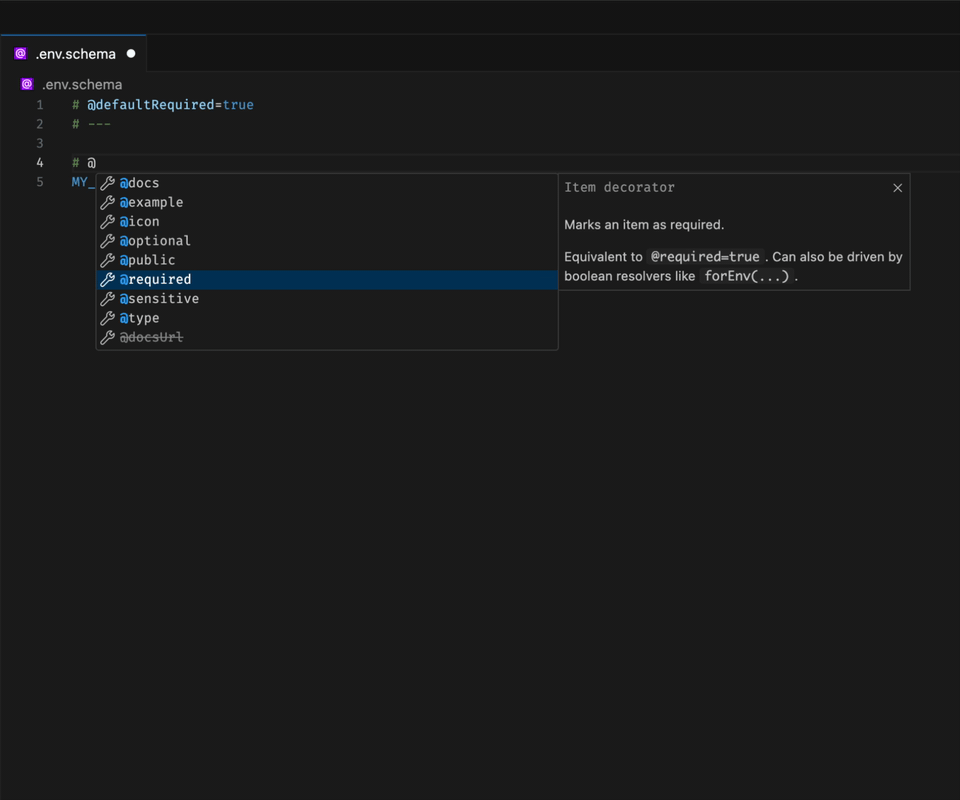The width and height of the screenshot is (960, 800).
Task: Click the @required=true code snippet in the docs
Action: pos(704,256)
